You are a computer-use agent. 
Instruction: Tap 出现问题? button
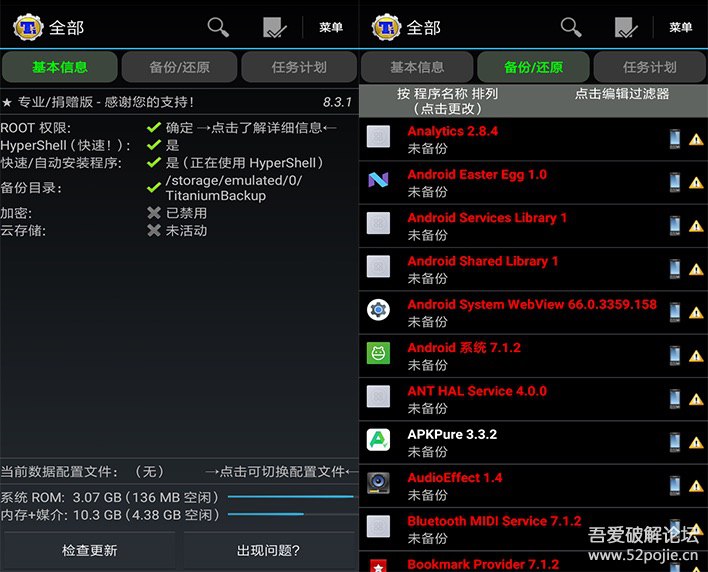point(268,550)
